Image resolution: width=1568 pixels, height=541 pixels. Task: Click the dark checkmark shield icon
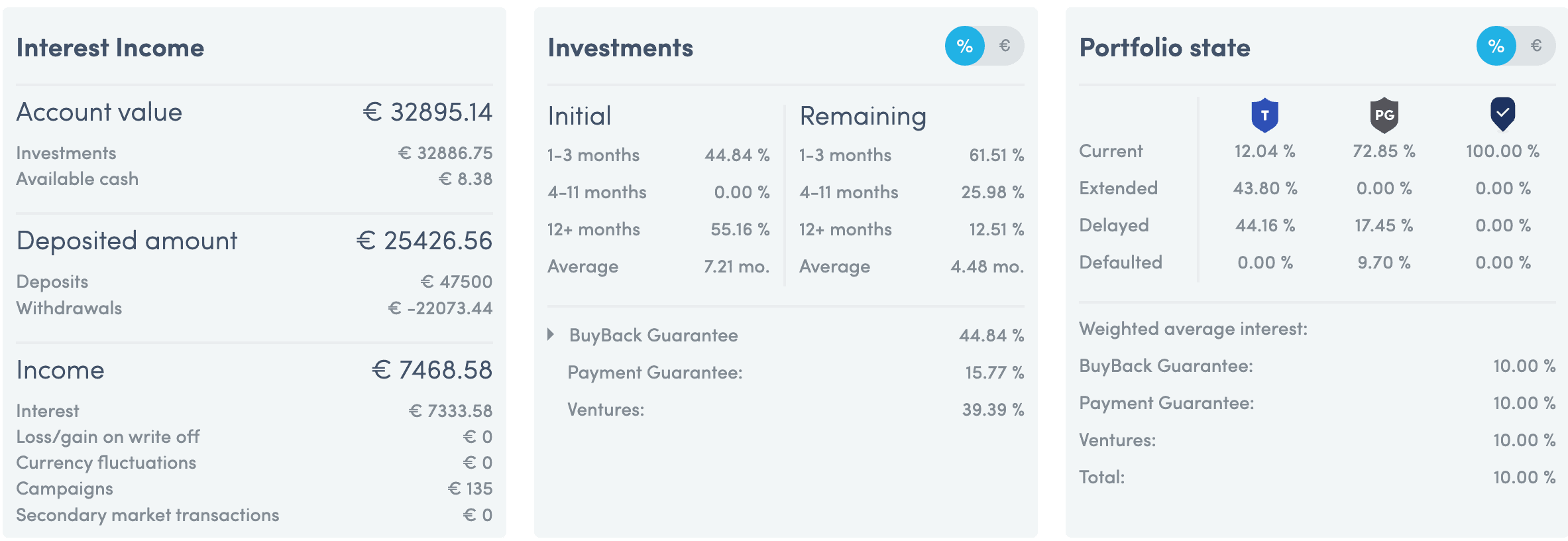pyautogui.click(x=1502, y=113)
